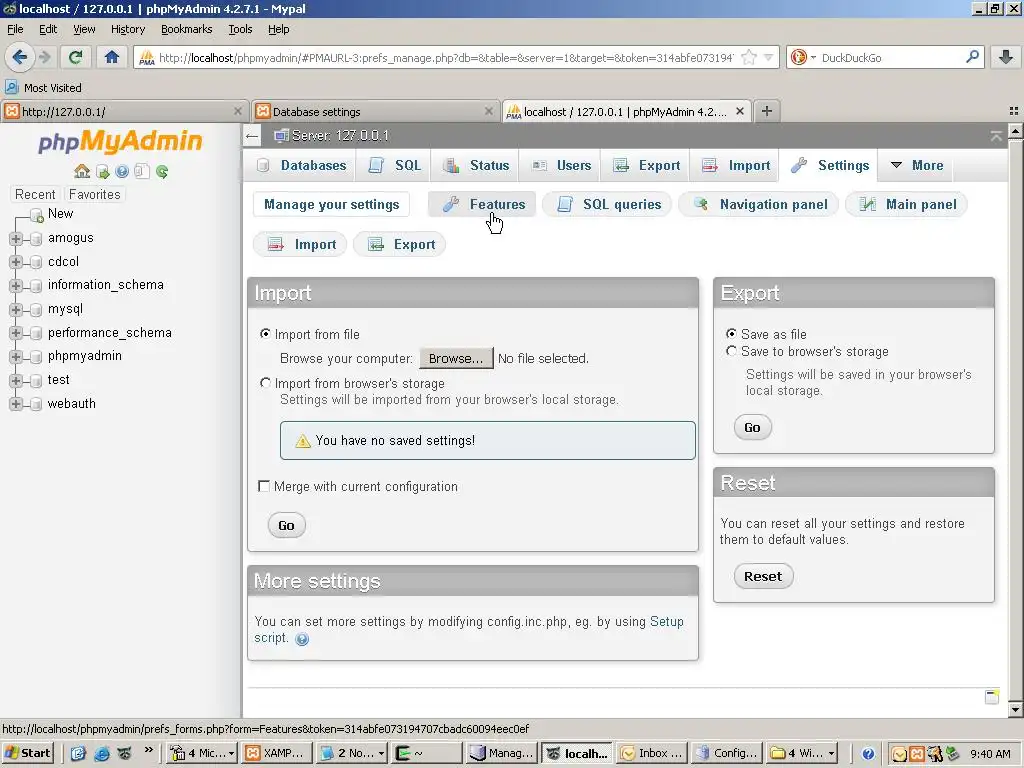
Task: Open browser Downloads arrow button
Action: pyautogui.click(x=1006, y=57)
